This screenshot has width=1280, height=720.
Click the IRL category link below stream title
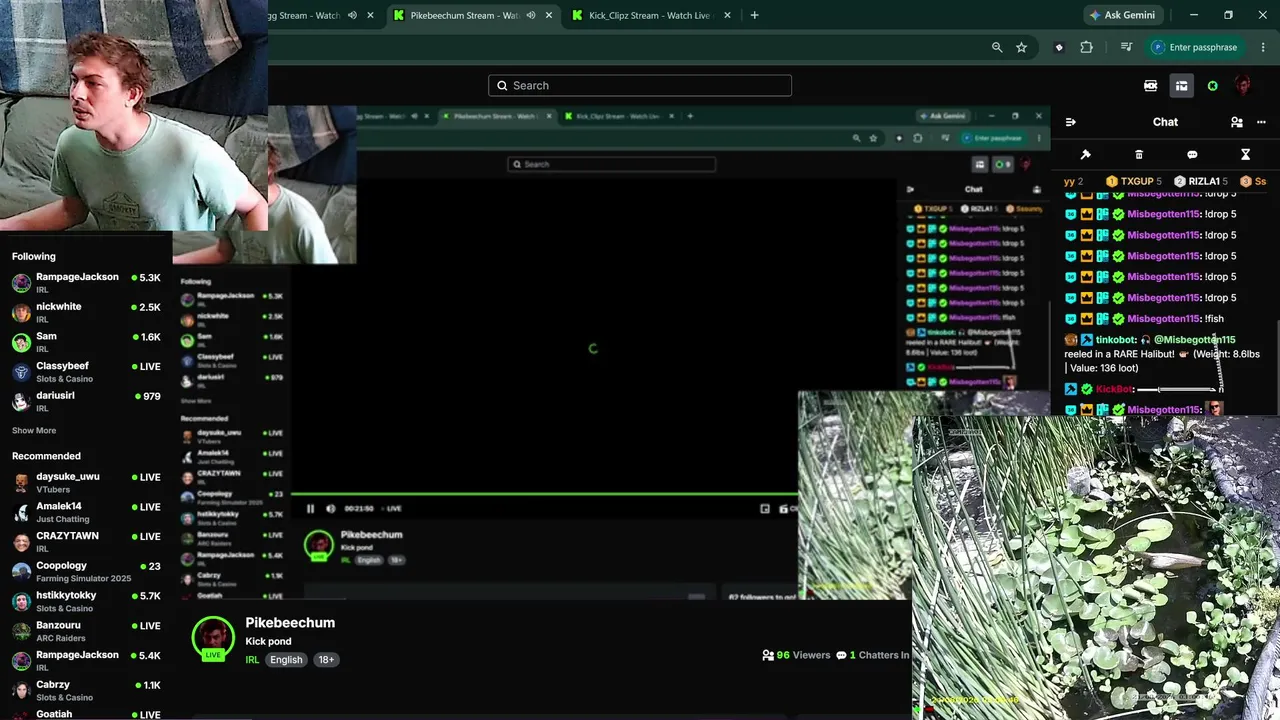pos(252,660)
